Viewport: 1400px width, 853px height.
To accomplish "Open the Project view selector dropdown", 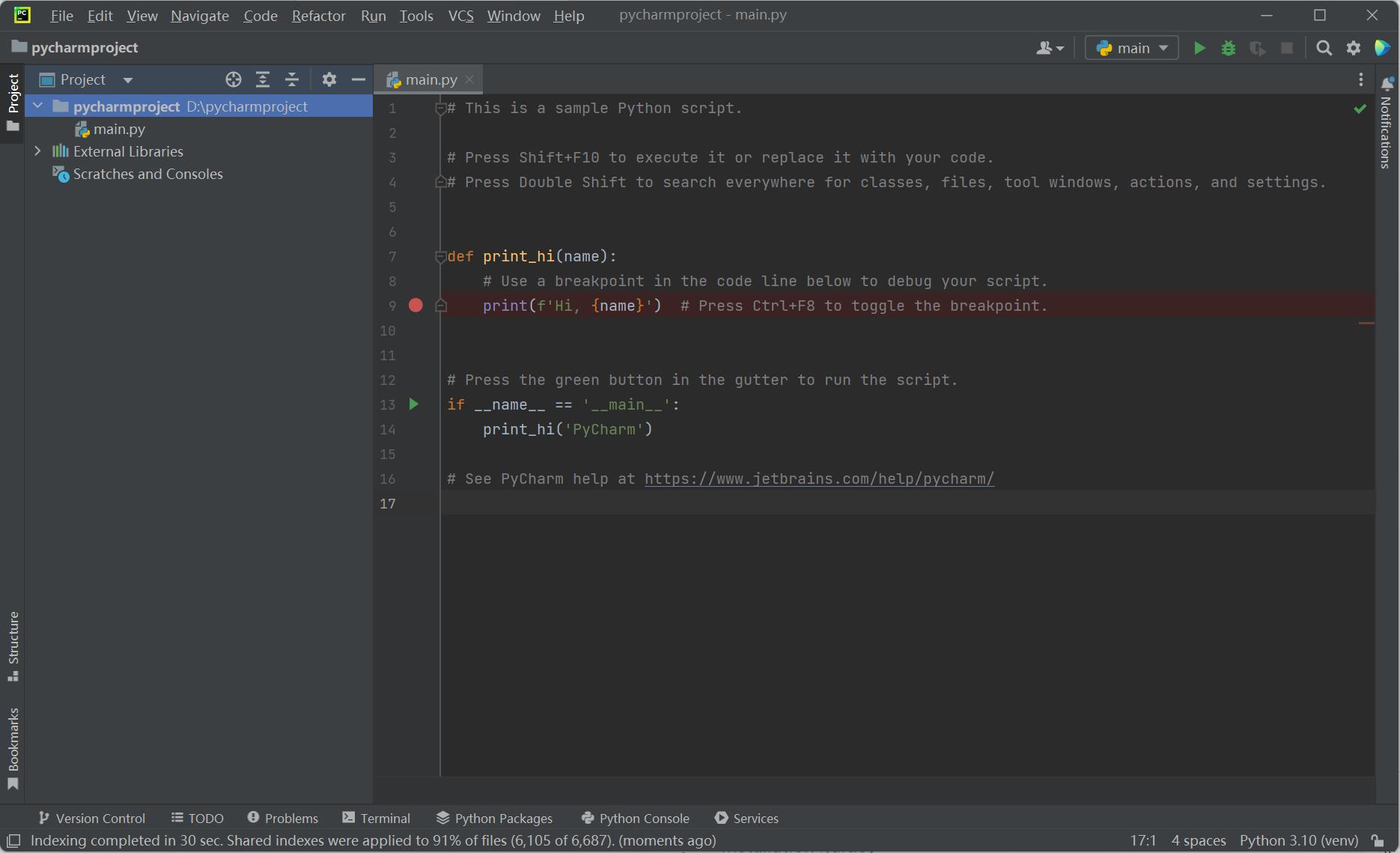I will pos(127,80).
